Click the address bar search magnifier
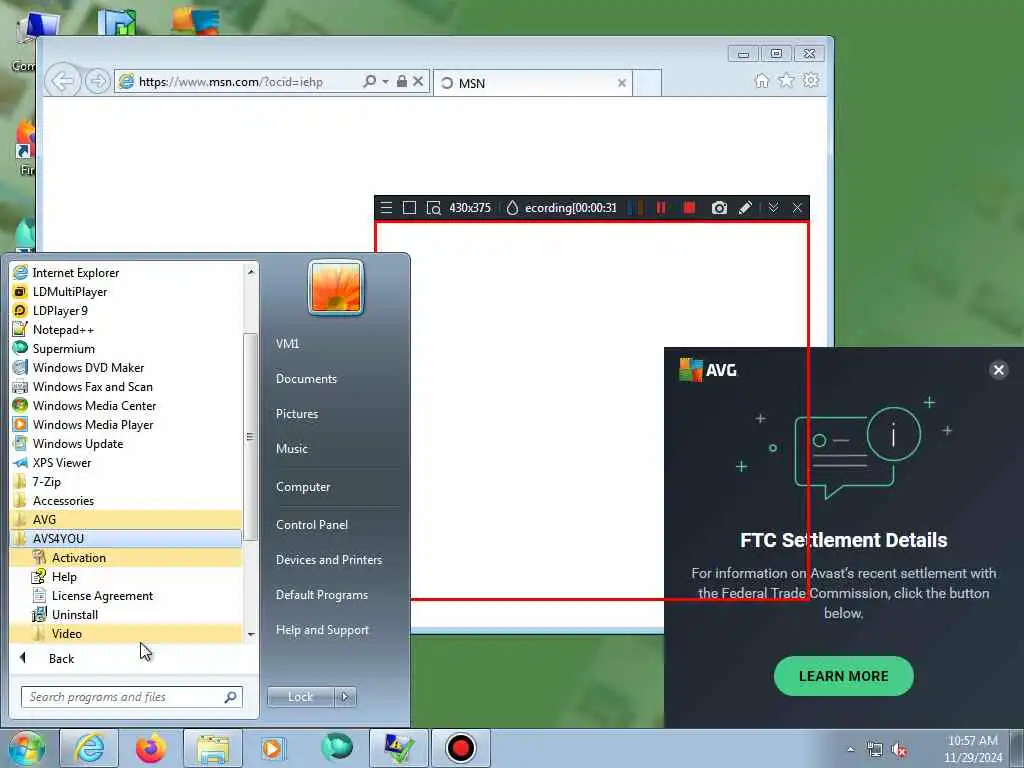The image size is (1024, 768). coord(369,81)
